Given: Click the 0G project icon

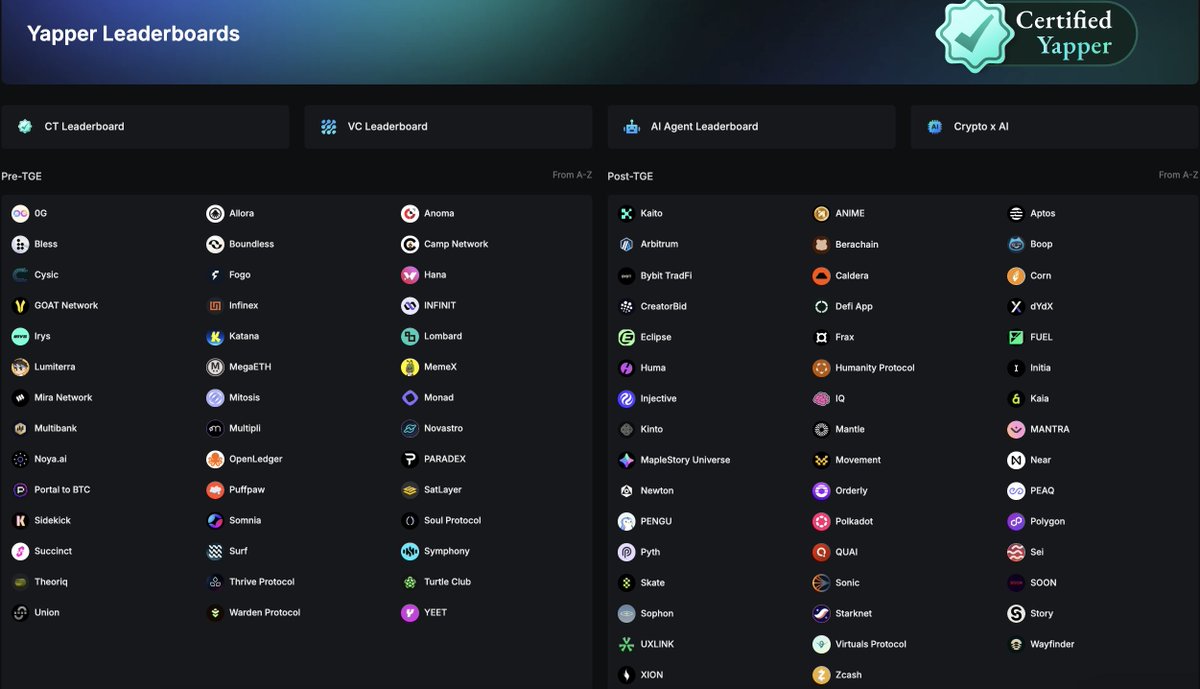Looking at the screenshot, I should tap(20, 213).
